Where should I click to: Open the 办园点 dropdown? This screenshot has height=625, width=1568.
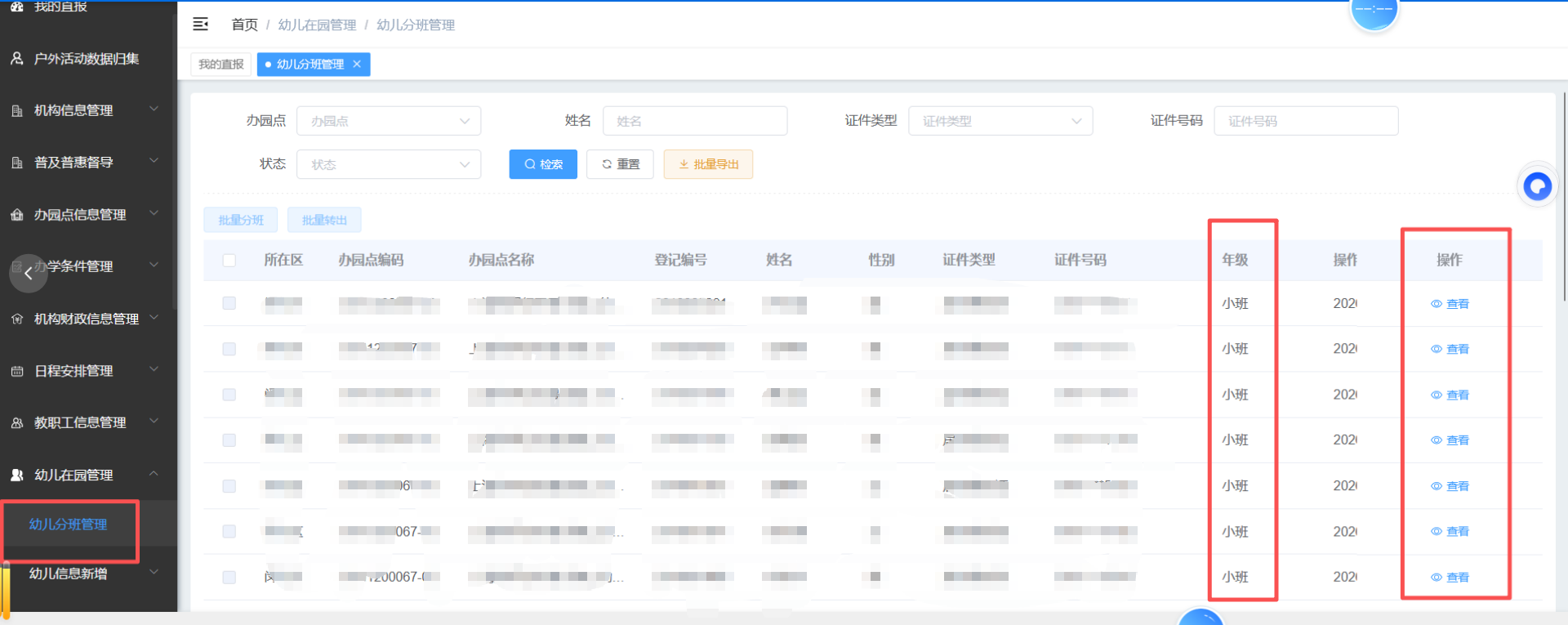click(x=389, y=121)
